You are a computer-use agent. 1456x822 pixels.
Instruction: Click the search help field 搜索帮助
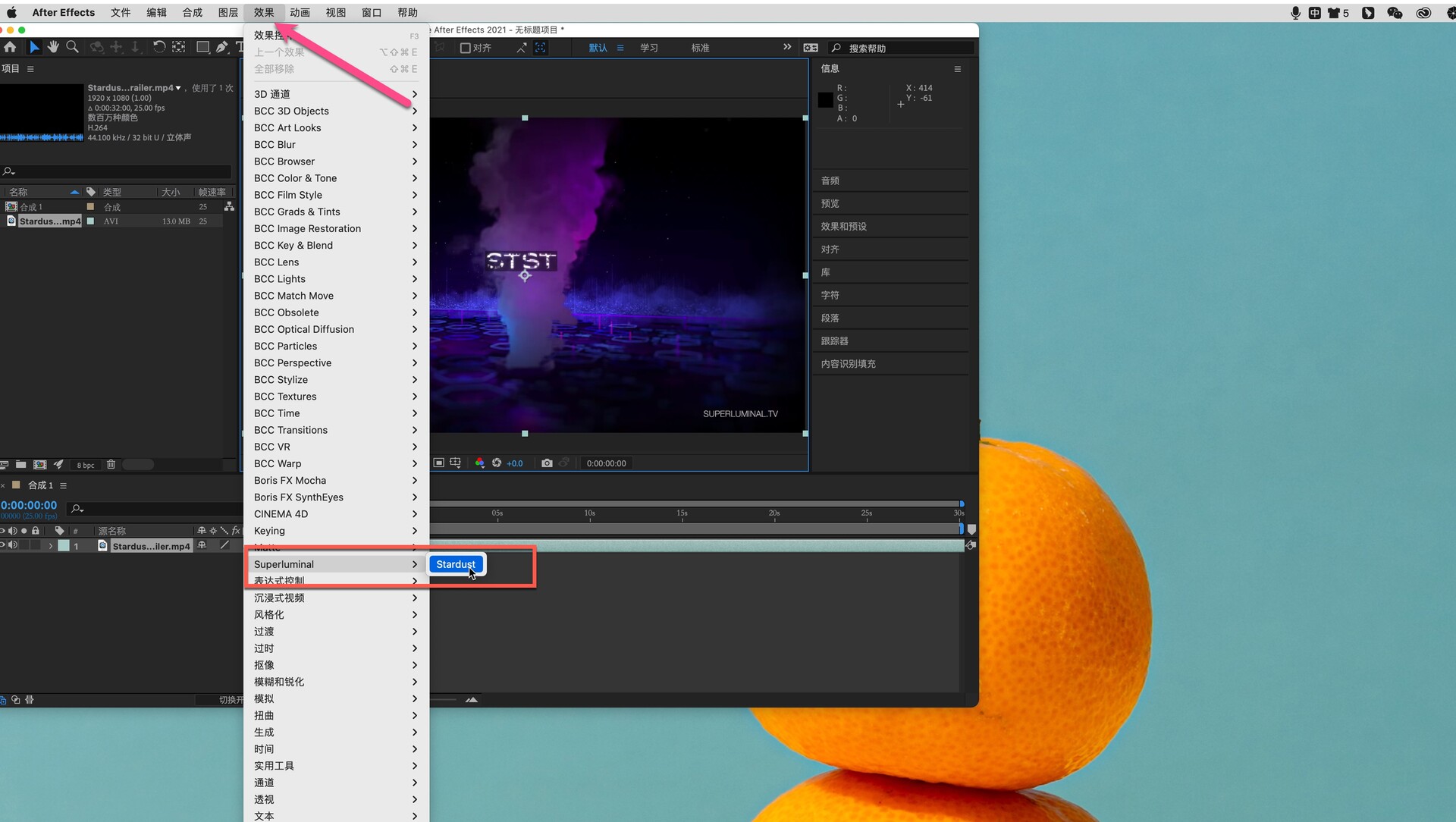tap(902, 49)
